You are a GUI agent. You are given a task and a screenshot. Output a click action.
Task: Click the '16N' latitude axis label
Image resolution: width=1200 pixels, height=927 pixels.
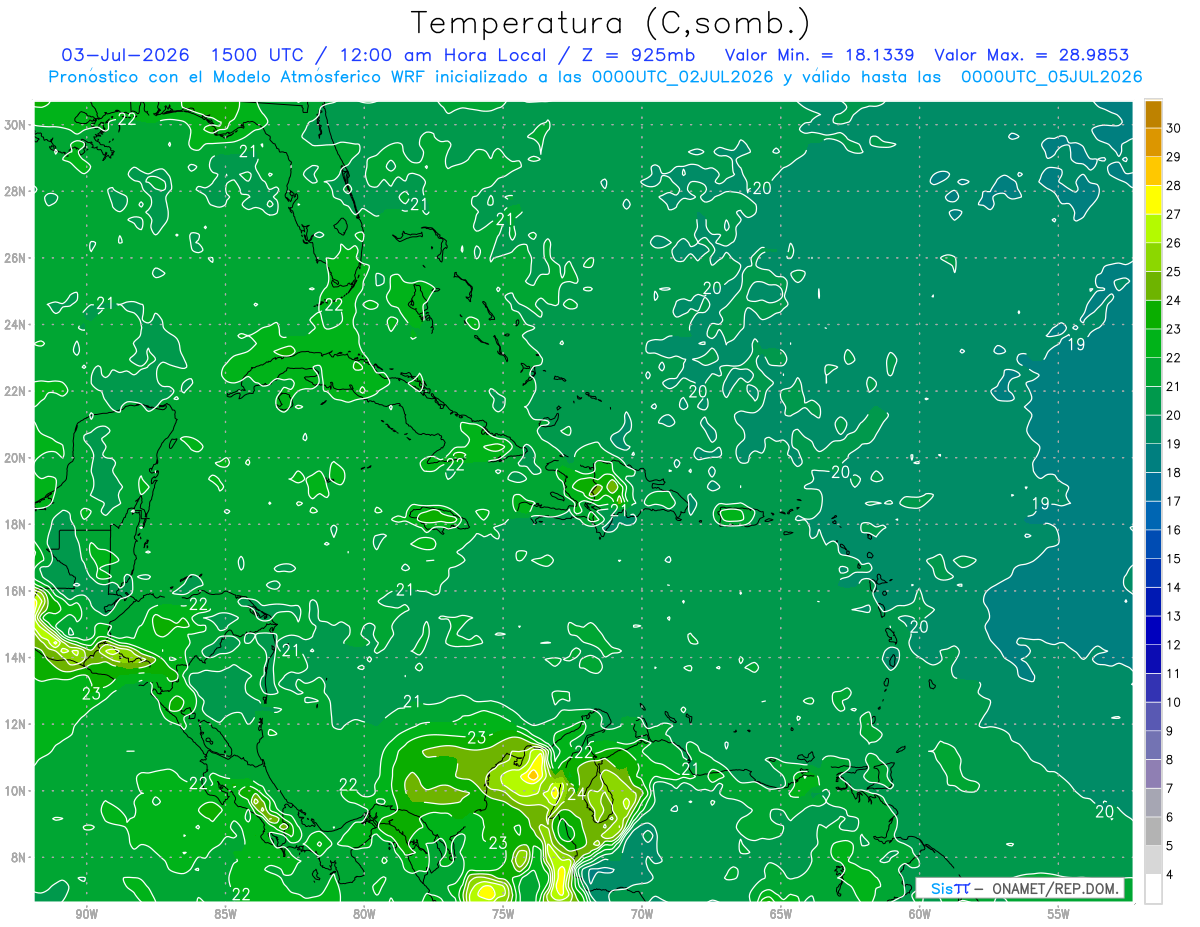click(x=15, y=591)
